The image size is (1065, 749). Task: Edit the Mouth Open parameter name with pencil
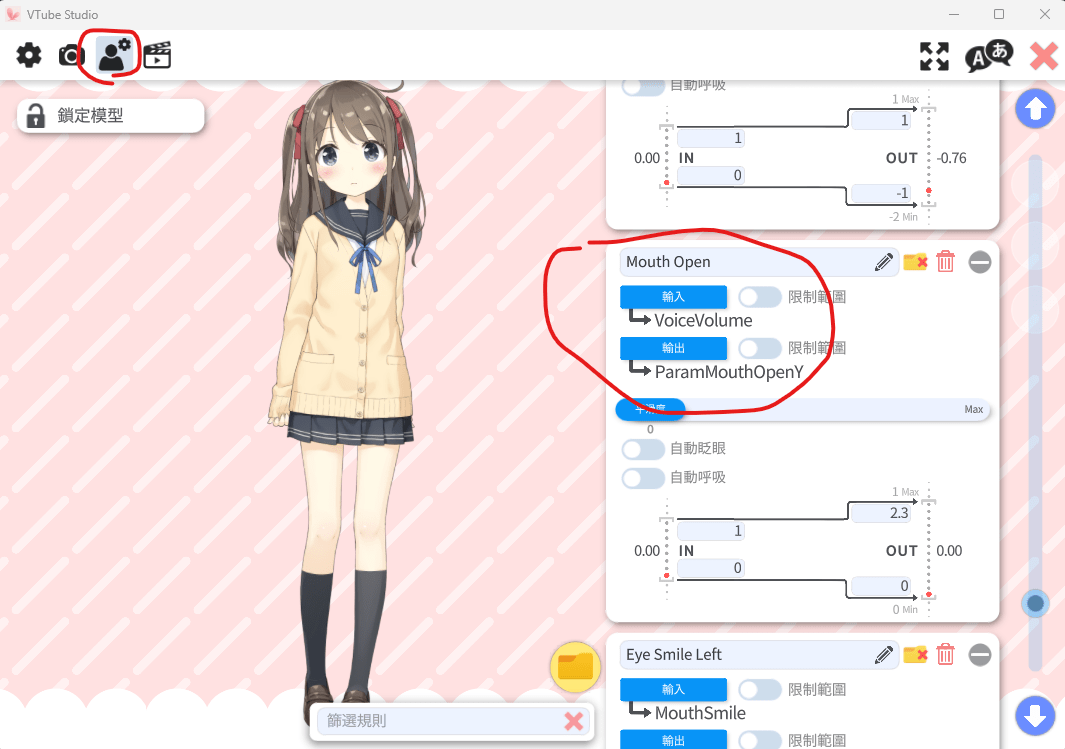point(884,262)
